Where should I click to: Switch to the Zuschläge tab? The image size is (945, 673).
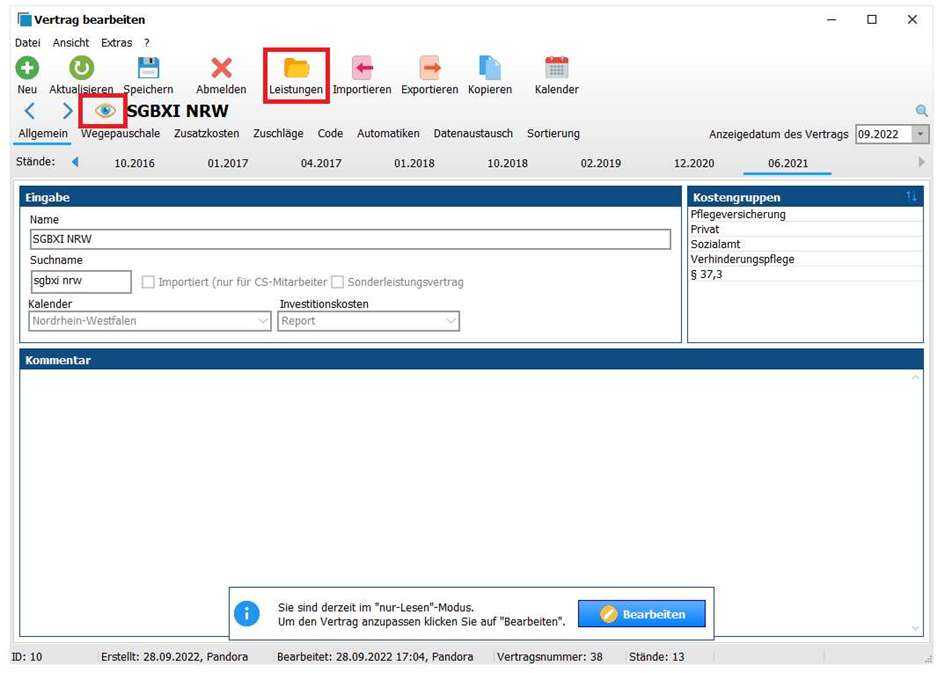(x=278, y=134)
